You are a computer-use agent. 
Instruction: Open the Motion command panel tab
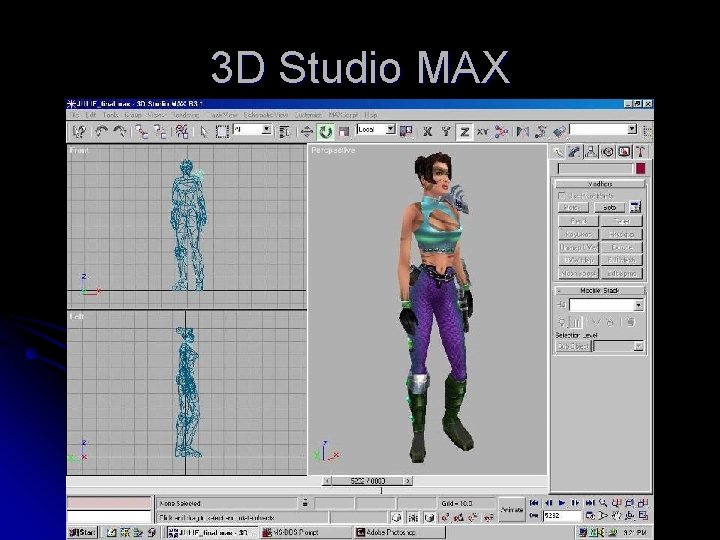click(x=608, y=152)
